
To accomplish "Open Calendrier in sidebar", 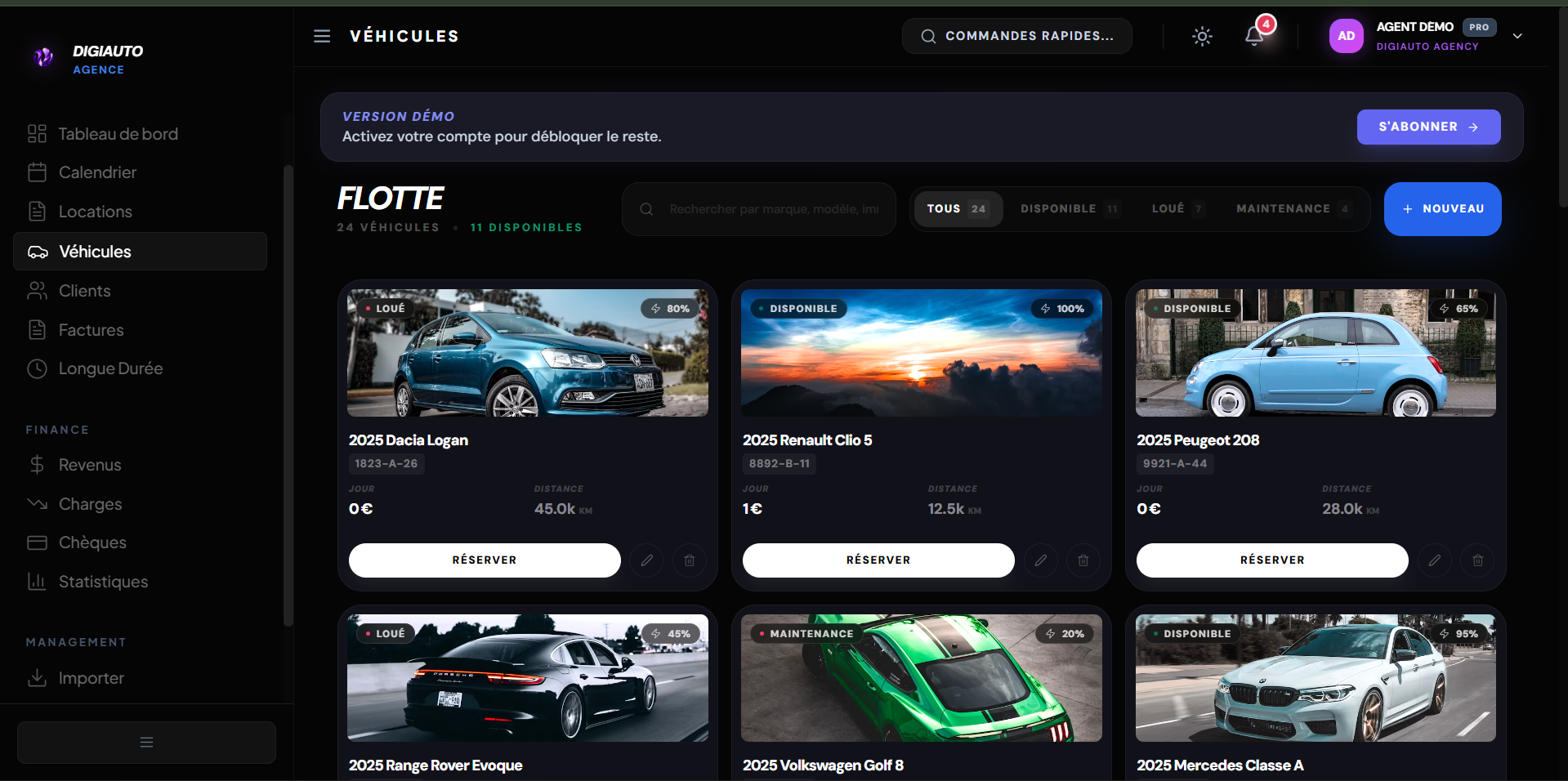I will tap(140, 172).
